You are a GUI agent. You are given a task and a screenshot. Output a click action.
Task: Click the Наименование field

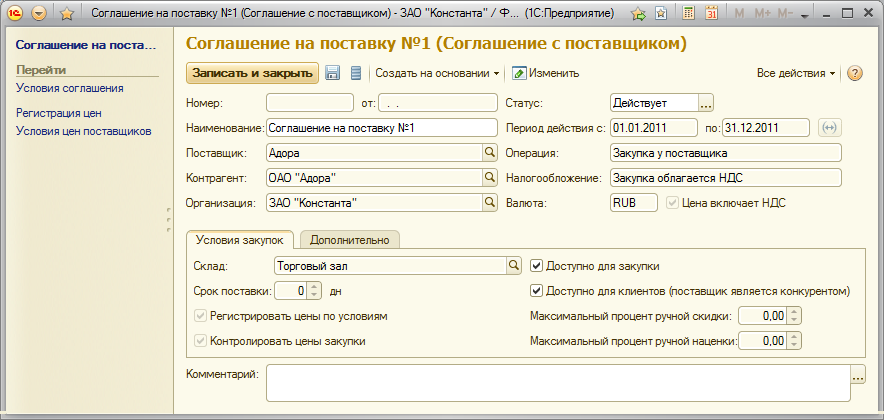tap(382, 128)
